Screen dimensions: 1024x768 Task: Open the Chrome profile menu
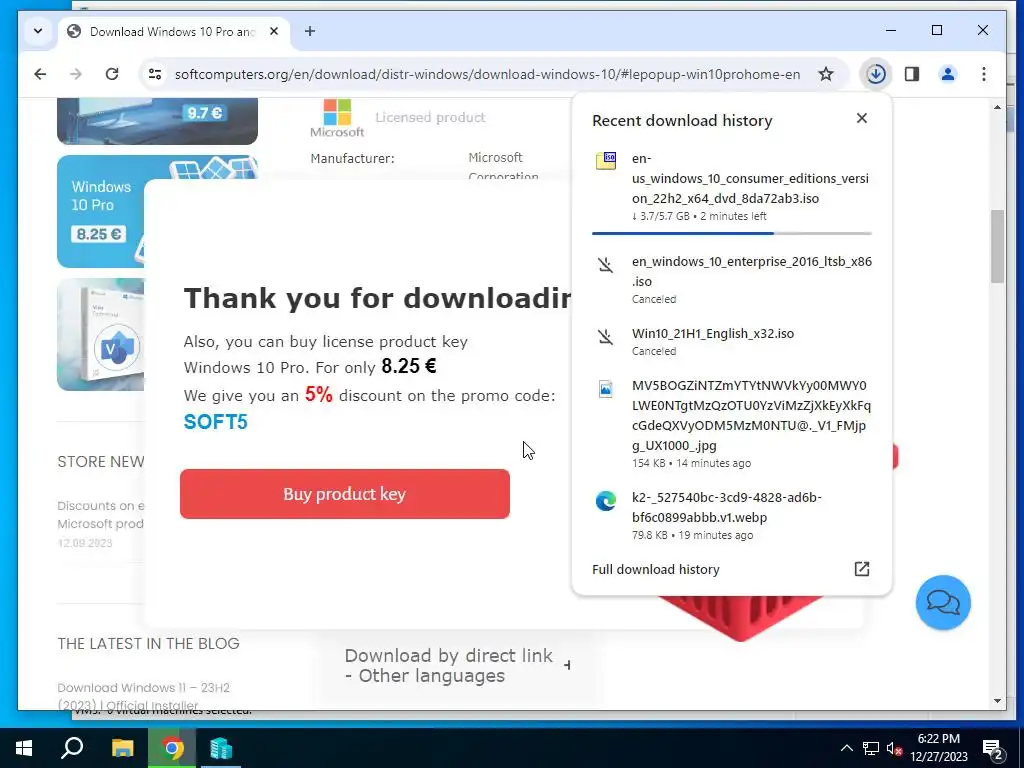click(948, 74)
